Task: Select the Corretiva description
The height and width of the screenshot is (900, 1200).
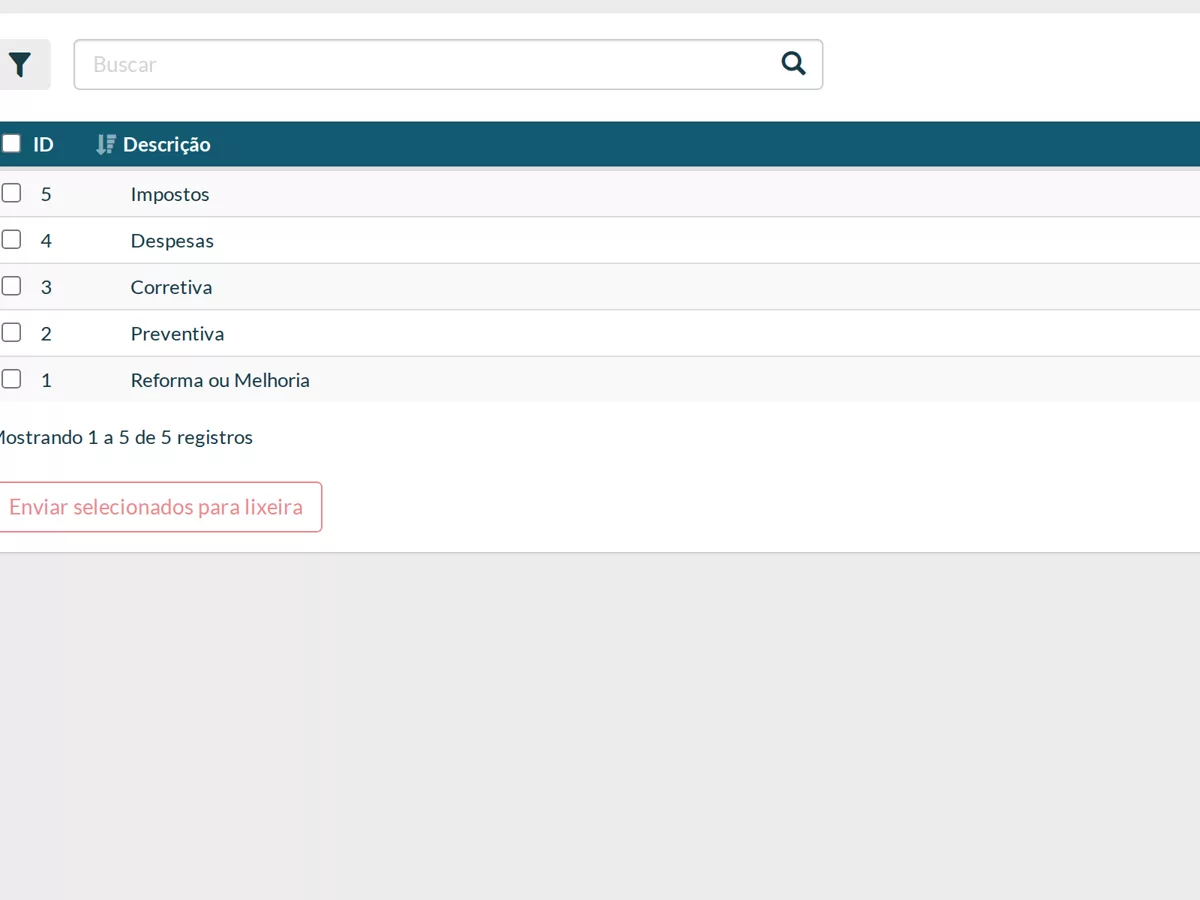Action: tap(171, 287)
